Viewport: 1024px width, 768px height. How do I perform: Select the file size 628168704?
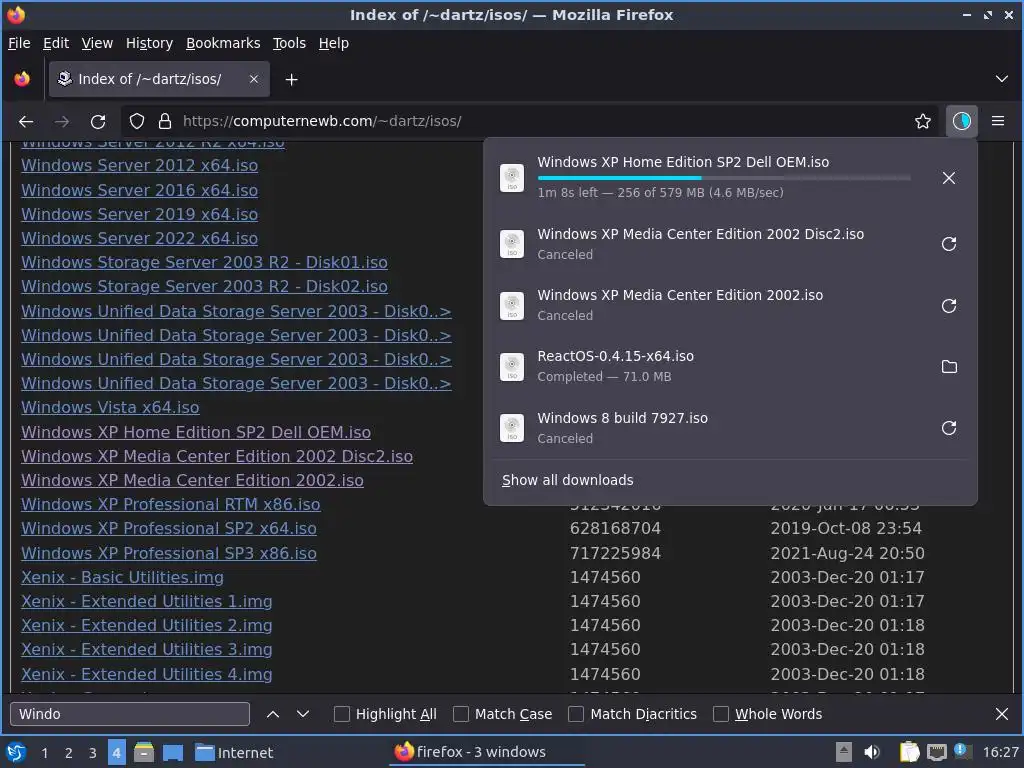[615, 528]
